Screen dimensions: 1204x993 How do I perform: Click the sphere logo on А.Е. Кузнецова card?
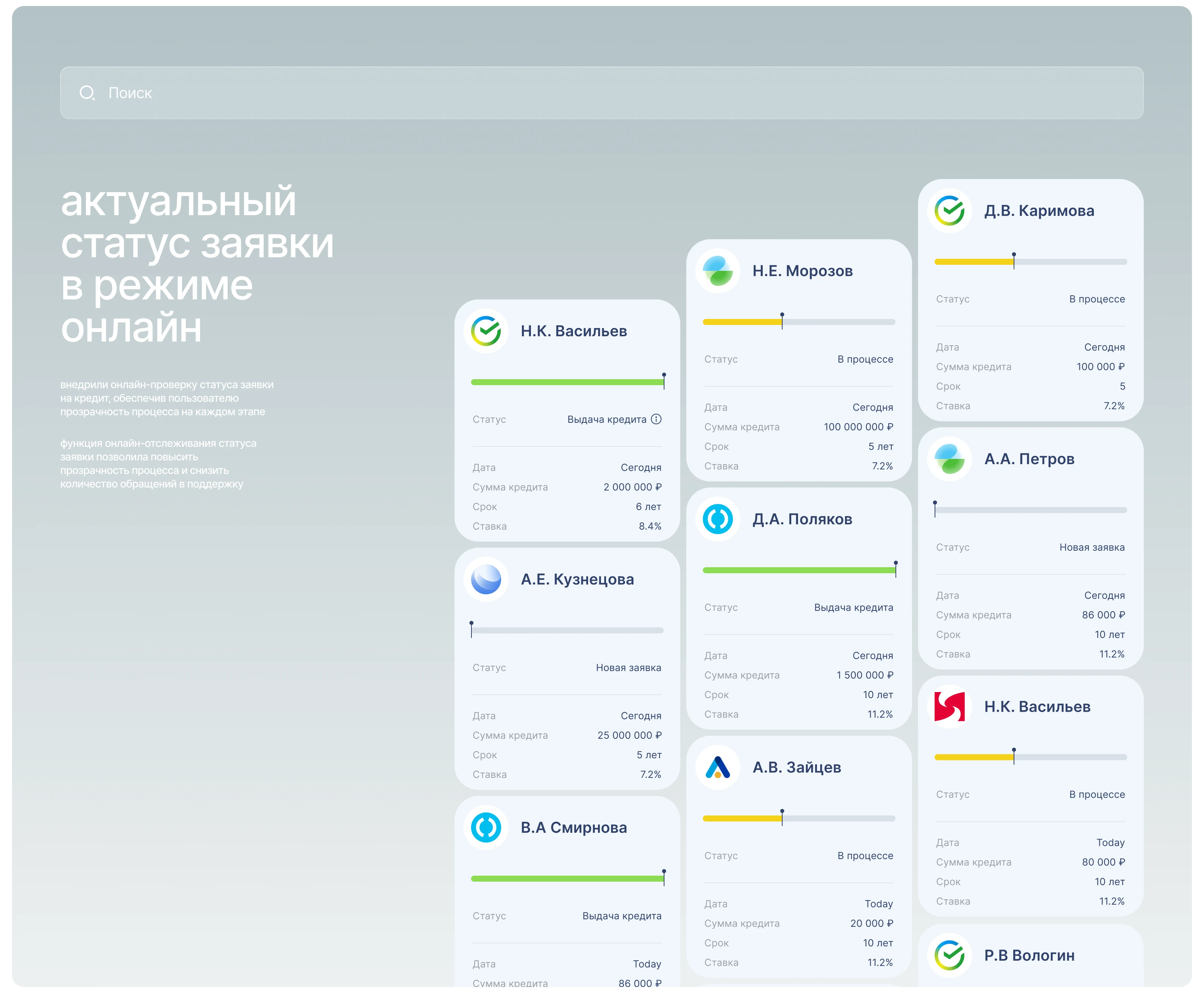(x=486, y=579)
